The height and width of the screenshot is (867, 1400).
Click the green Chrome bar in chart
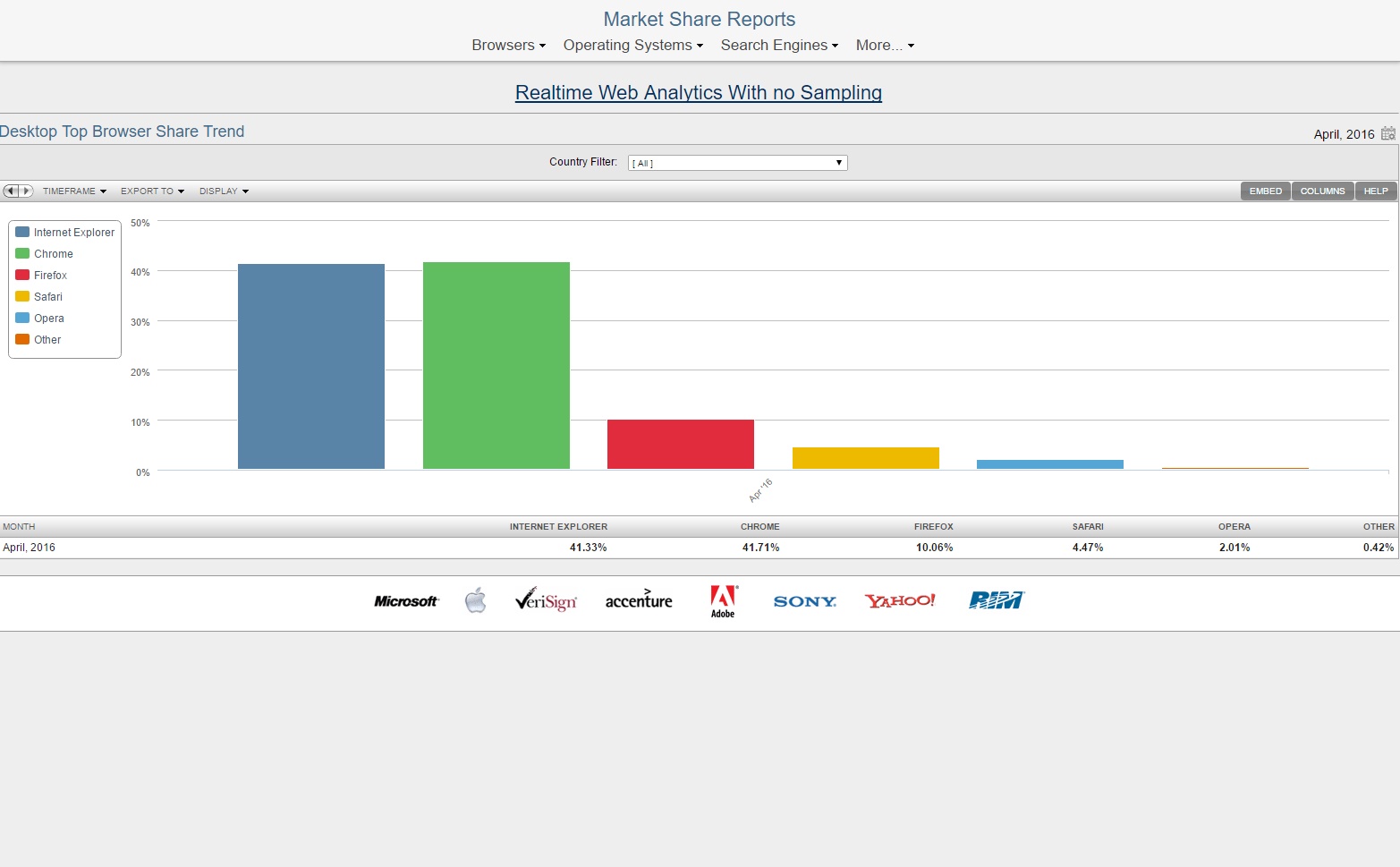click(x=496, y=365)
